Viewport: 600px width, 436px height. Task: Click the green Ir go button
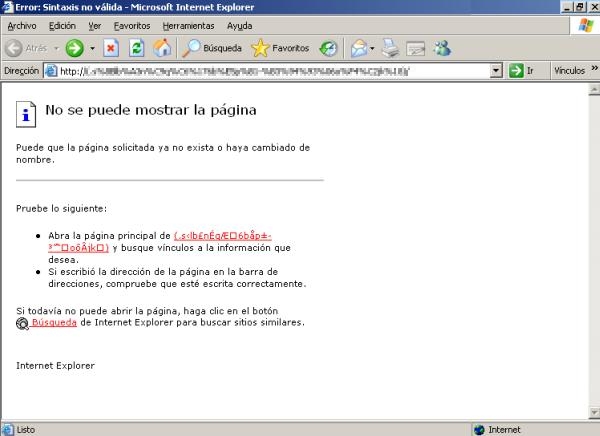click(521, 71)
